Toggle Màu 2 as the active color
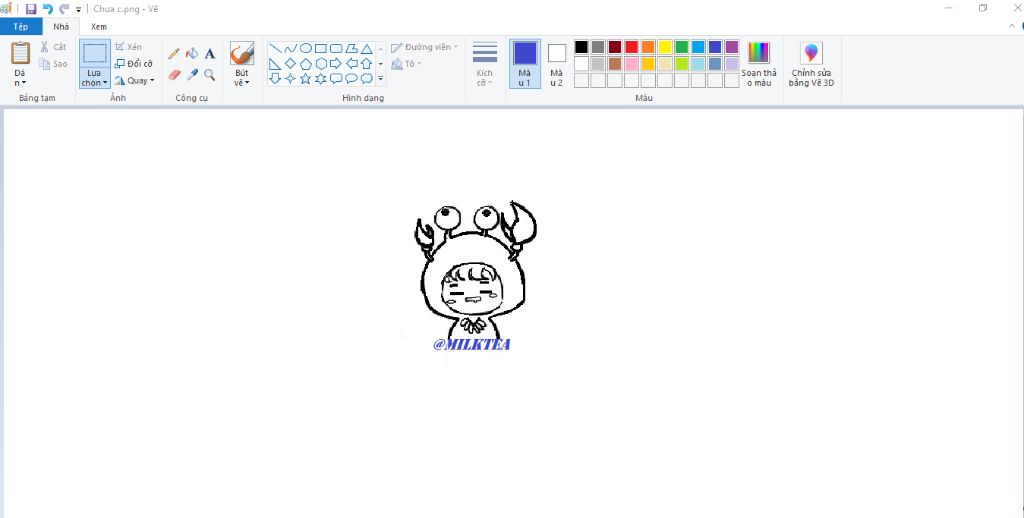1024x518 pixels. pos(556,63)
